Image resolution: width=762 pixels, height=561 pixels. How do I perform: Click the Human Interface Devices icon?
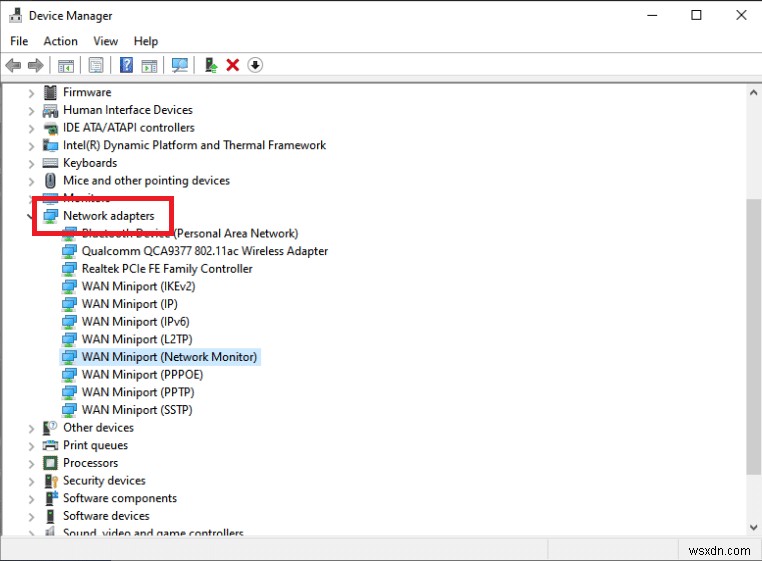coord(50,110)
